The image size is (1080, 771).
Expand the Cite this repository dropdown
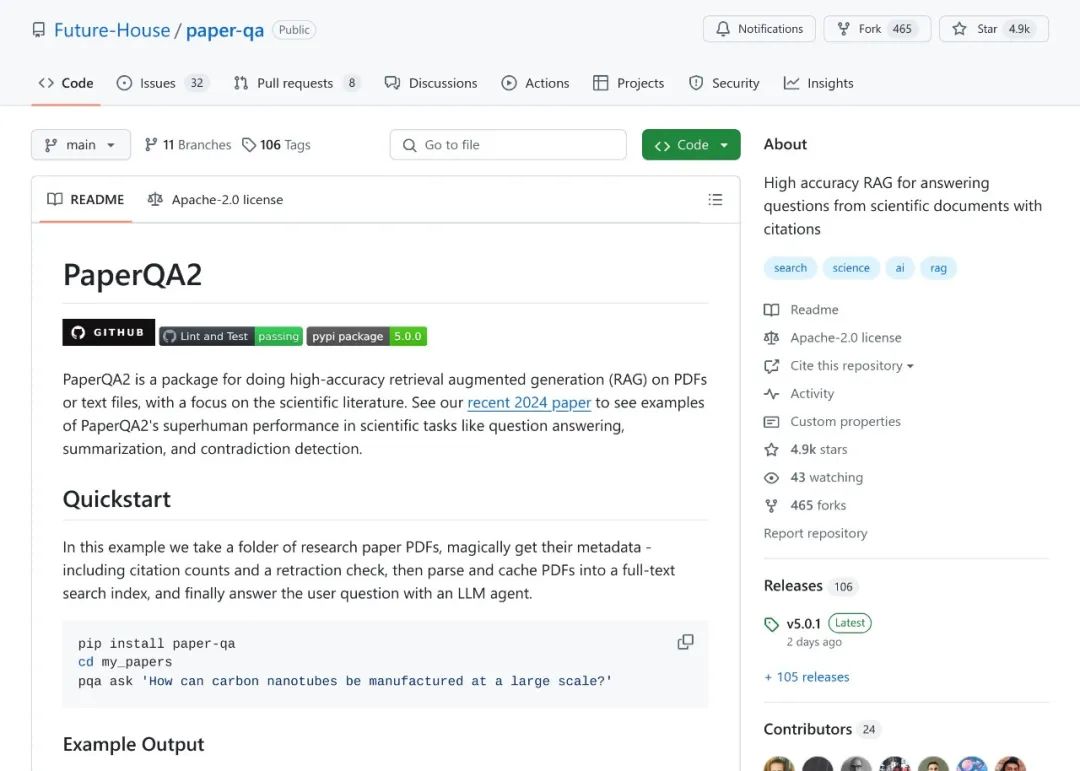[x=839, y=366]
